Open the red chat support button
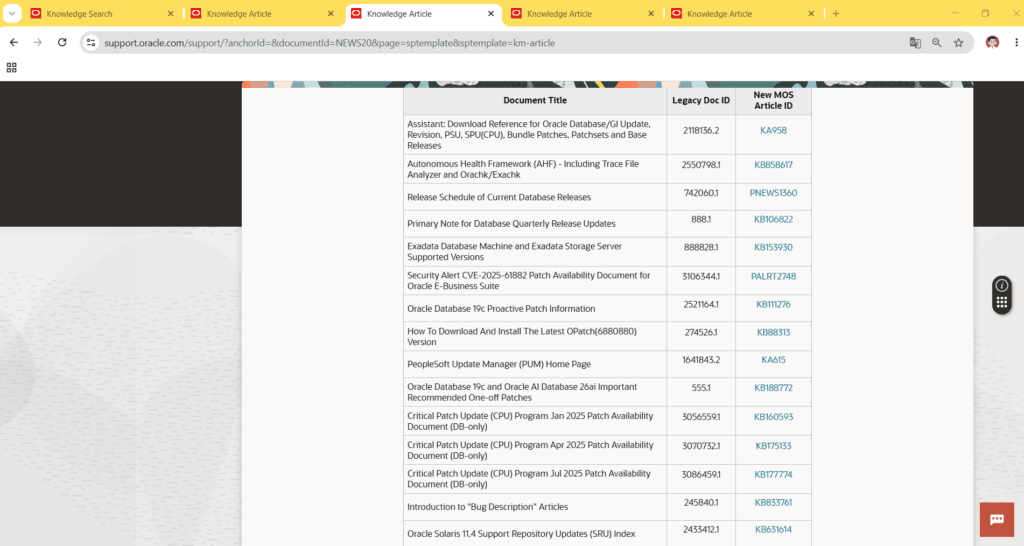Screen dimensions: 1024x546 997,519
